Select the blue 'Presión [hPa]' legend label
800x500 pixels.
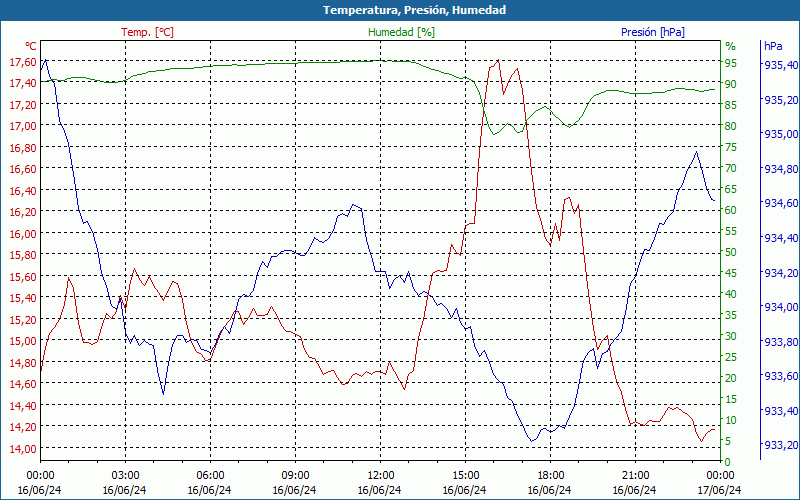pyautogui.click(x=653, y=32)
